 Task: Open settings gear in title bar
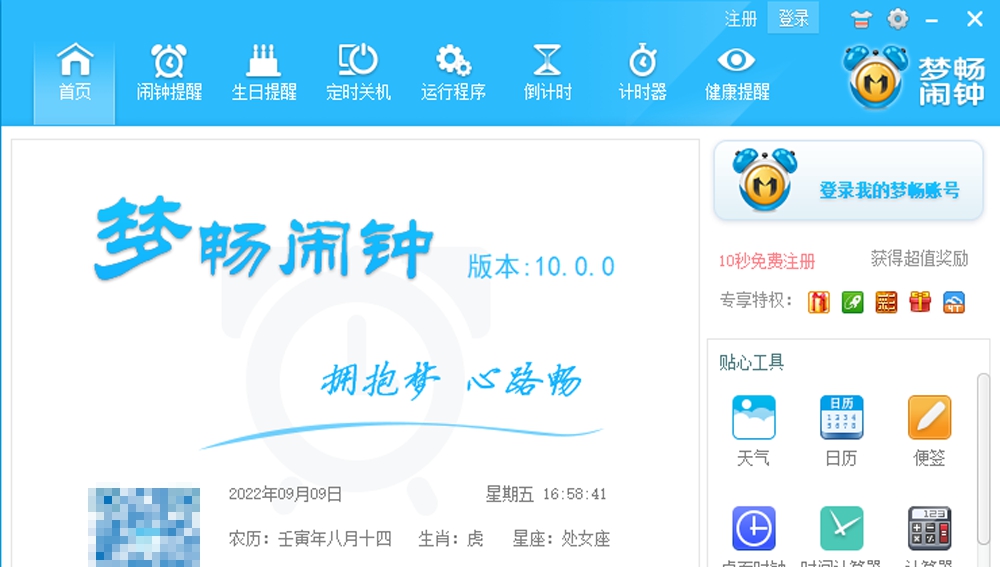click(x=898, y=18)
